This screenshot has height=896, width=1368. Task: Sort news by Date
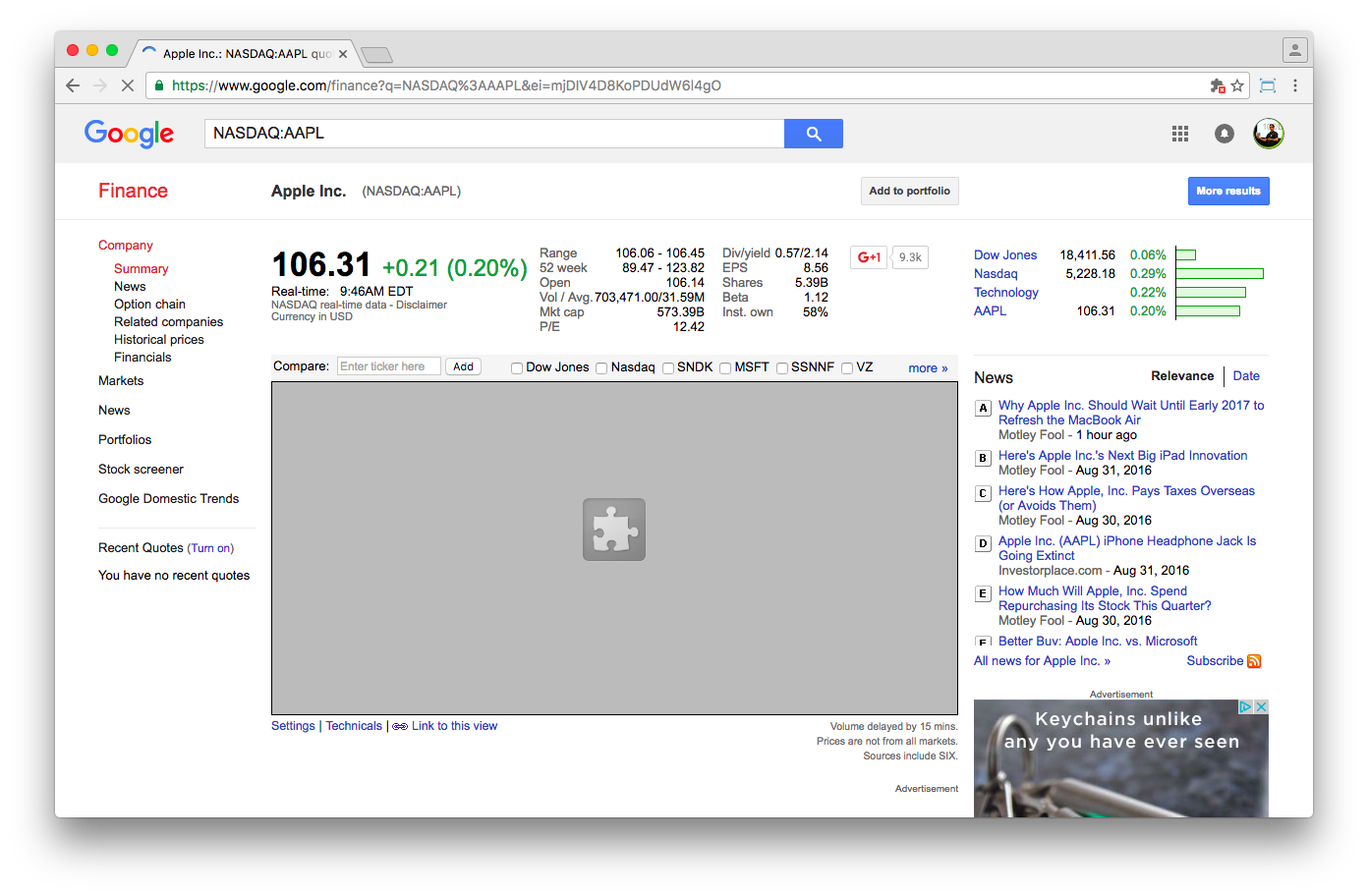click(1246, 376)
